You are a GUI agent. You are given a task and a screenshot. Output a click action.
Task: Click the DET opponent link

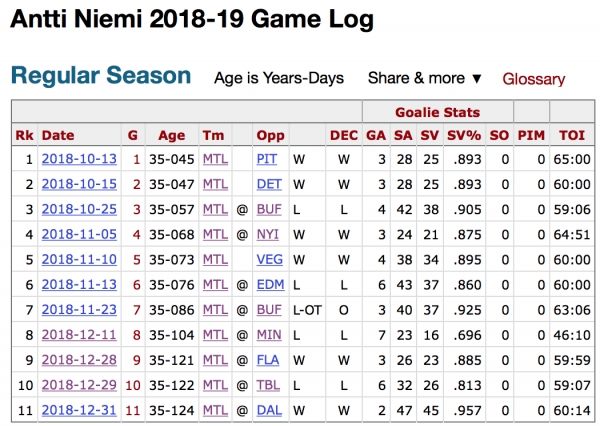point(268,184)
